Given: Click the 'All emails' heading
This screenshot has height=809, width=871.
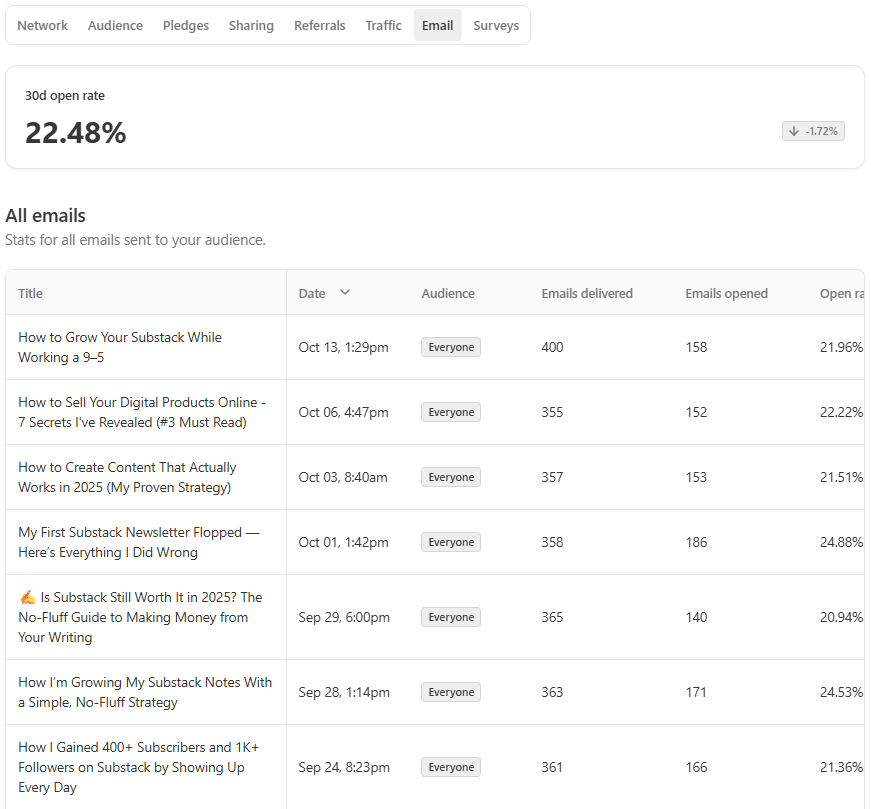Looking at the screenshot, I should pos(46,216).
